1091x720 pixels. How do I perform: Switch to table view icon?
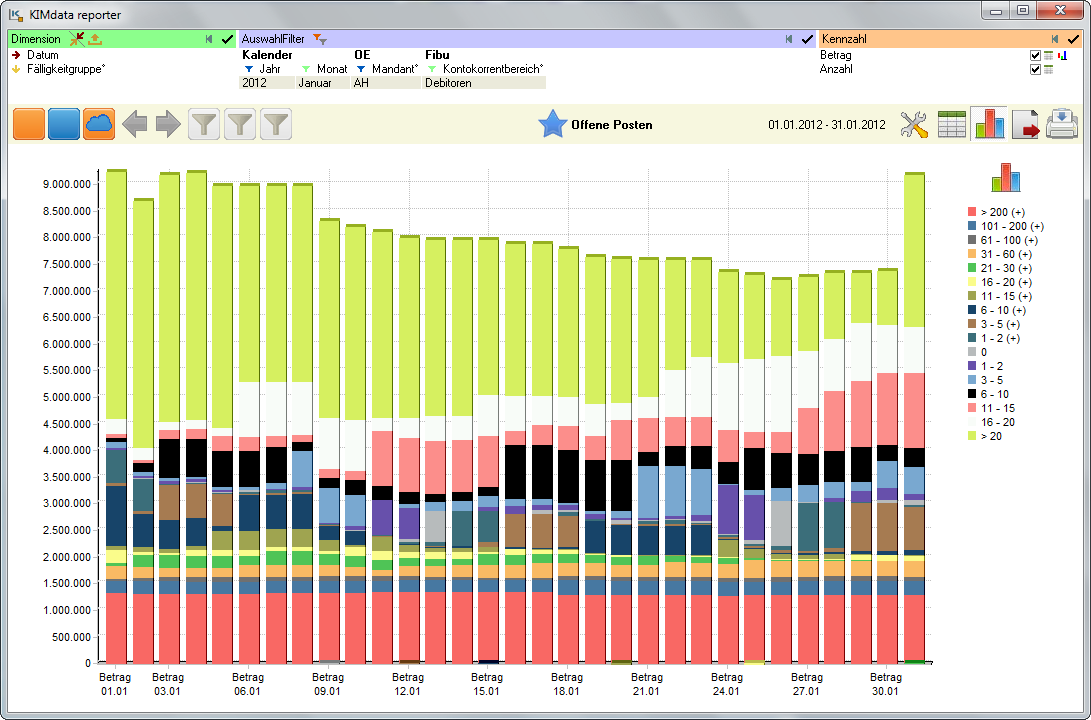952,124
